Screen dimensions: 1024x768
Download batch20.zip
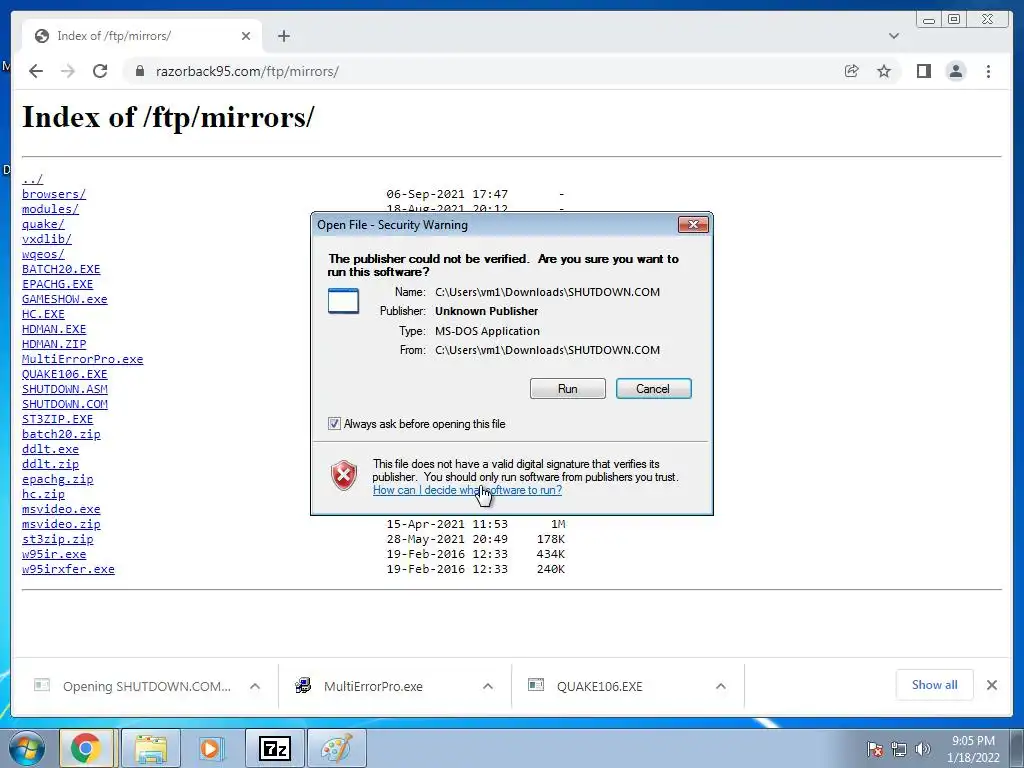tap(61, 434)
